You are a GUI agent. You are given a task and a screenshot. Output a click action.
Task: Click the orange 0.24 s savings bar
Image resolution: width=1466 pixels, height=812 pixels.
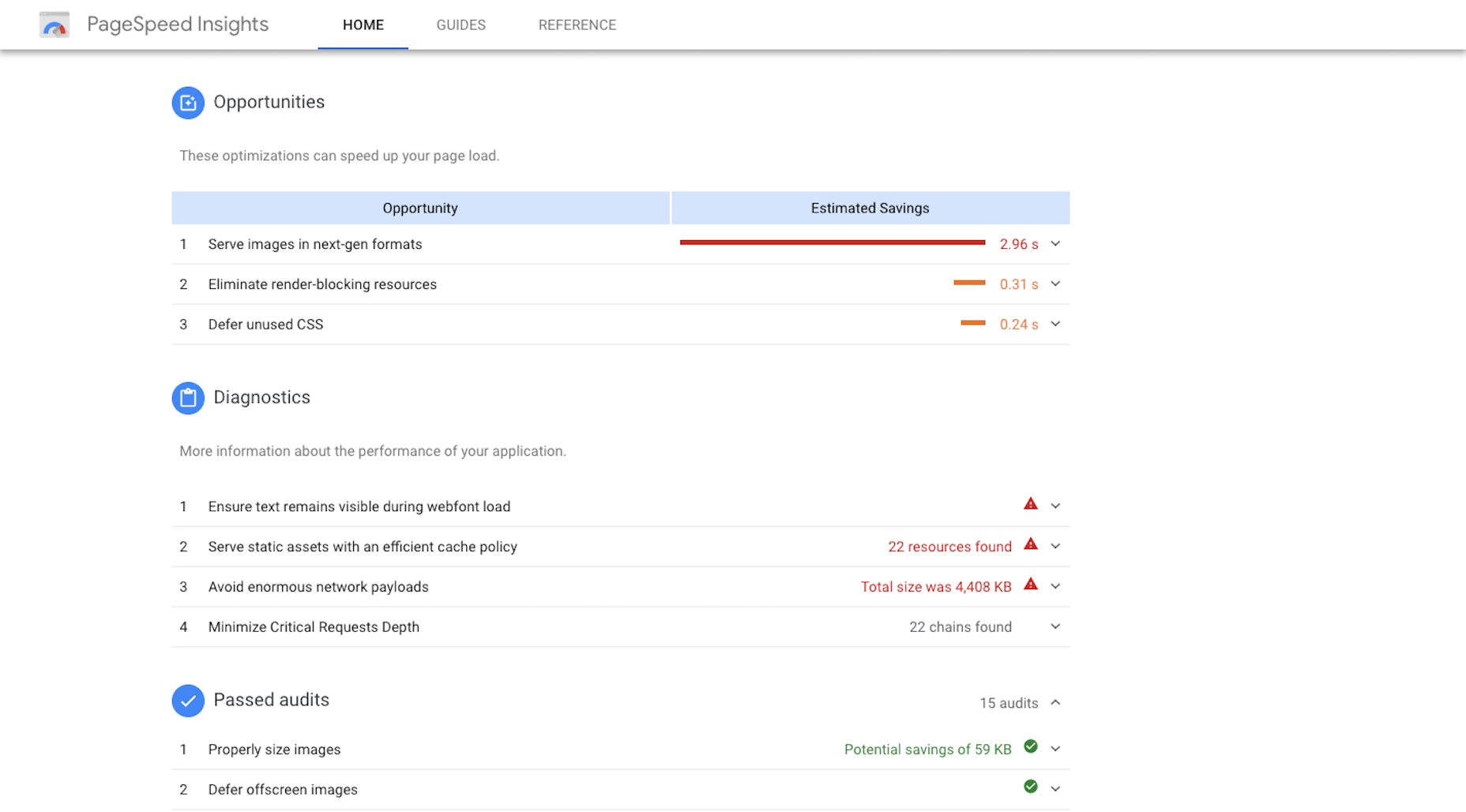click(973, 323)
